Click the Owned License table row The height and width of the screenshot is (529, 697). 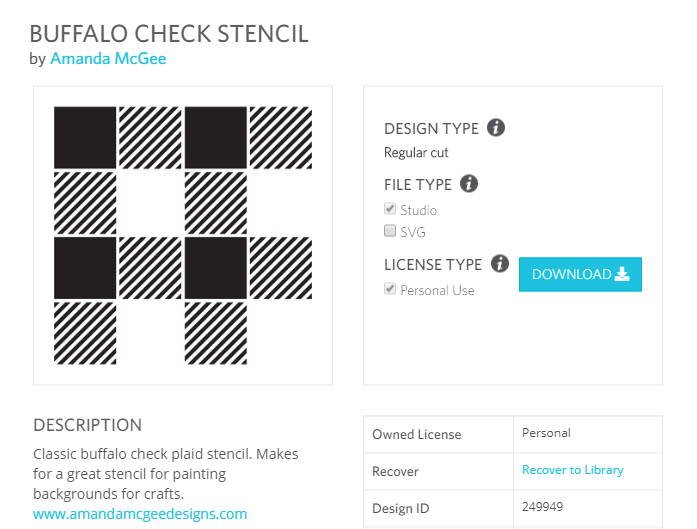click(x=513, y=434)
